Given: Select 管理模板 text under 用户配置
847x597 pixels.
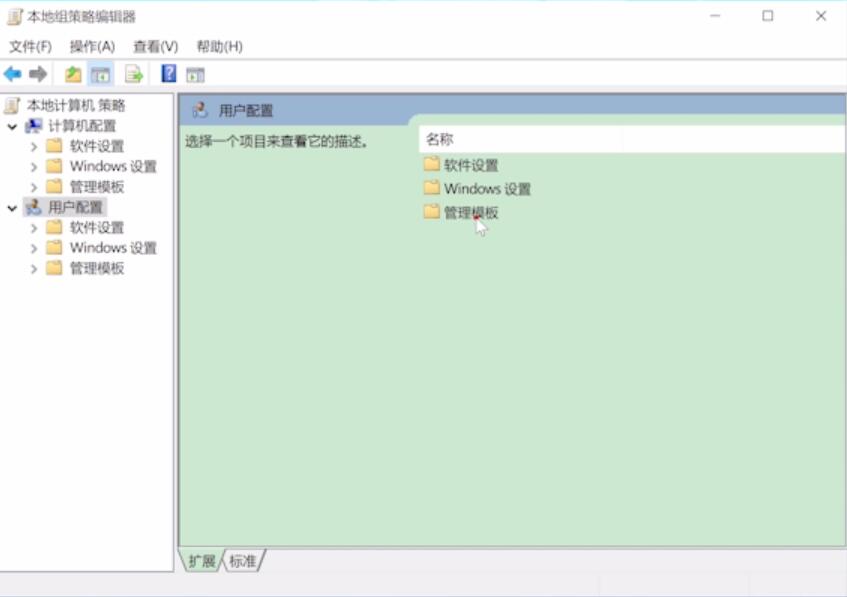Looking at the screenshot, I should click(x=97, y=268).
